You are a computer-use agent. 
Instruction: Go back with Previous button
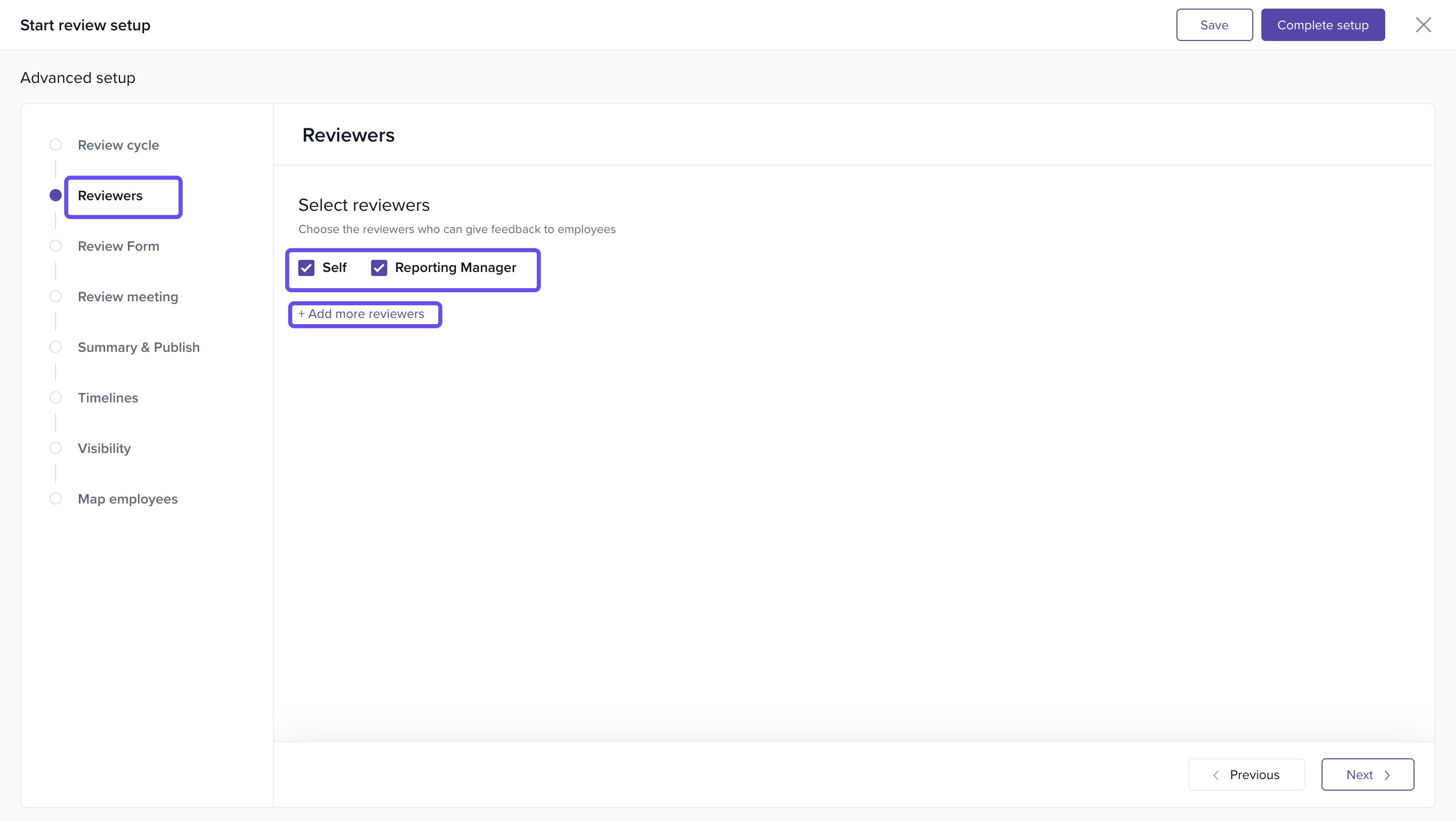1246,774
